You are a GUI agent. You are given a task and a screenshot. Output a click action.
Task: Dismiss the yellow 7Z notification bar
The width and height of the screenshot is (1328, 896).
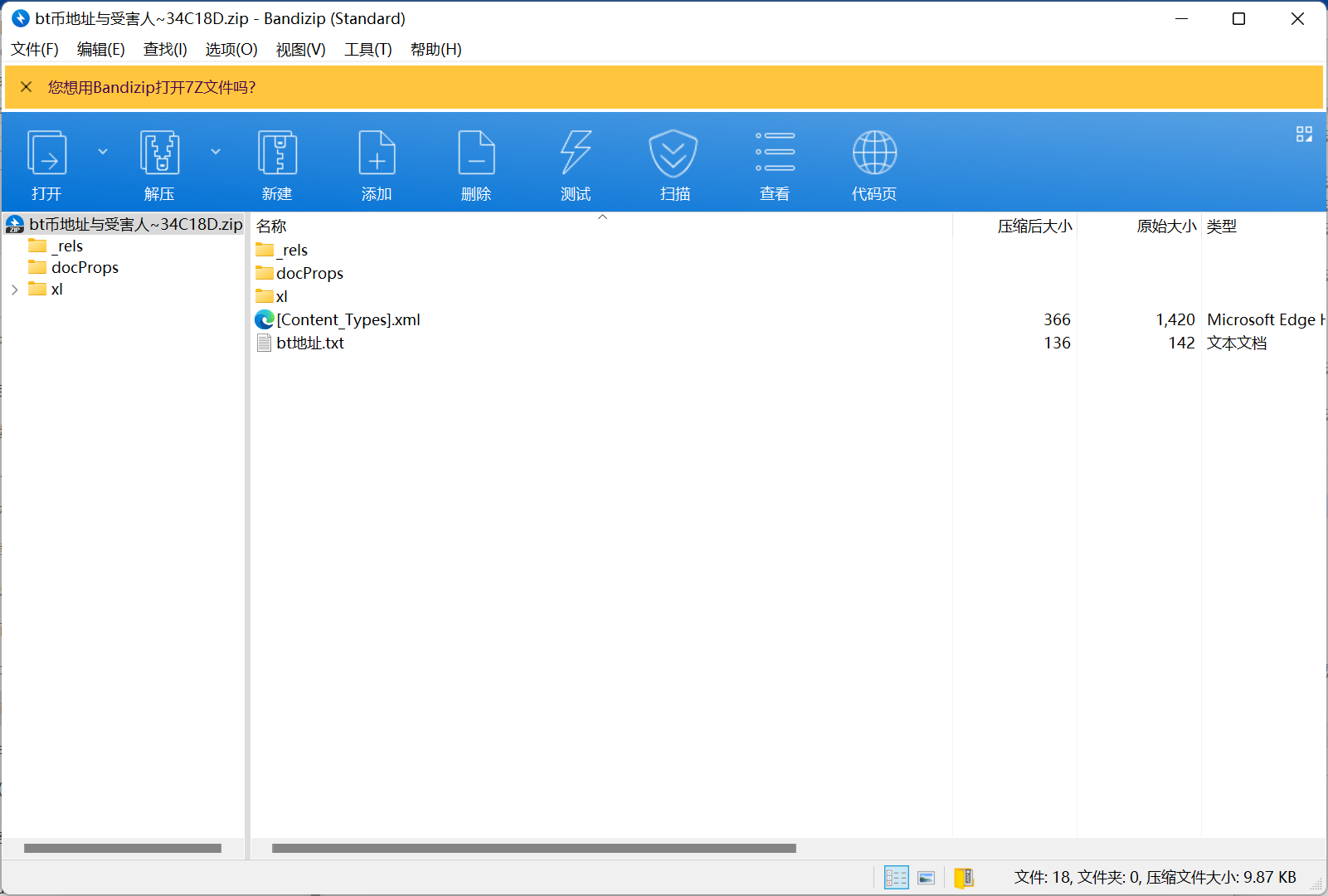pos(26,86)
